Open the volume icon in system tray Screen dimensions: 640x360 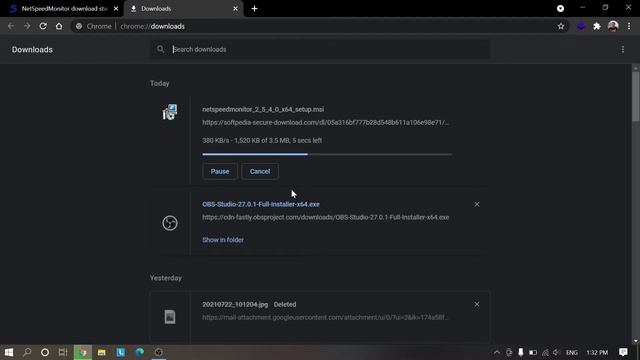point(557,352)
